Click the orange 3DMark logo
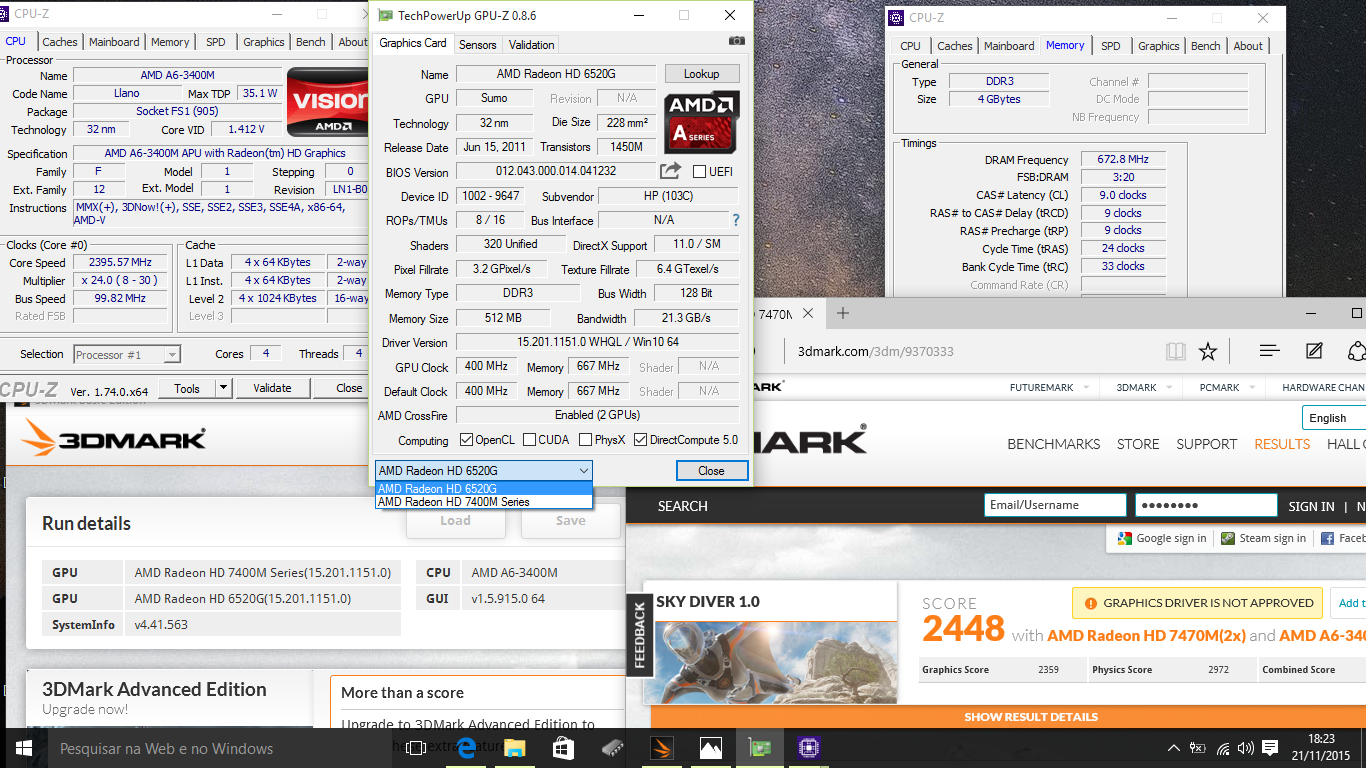Viewport: 1366px width, 768px height. 113,438
